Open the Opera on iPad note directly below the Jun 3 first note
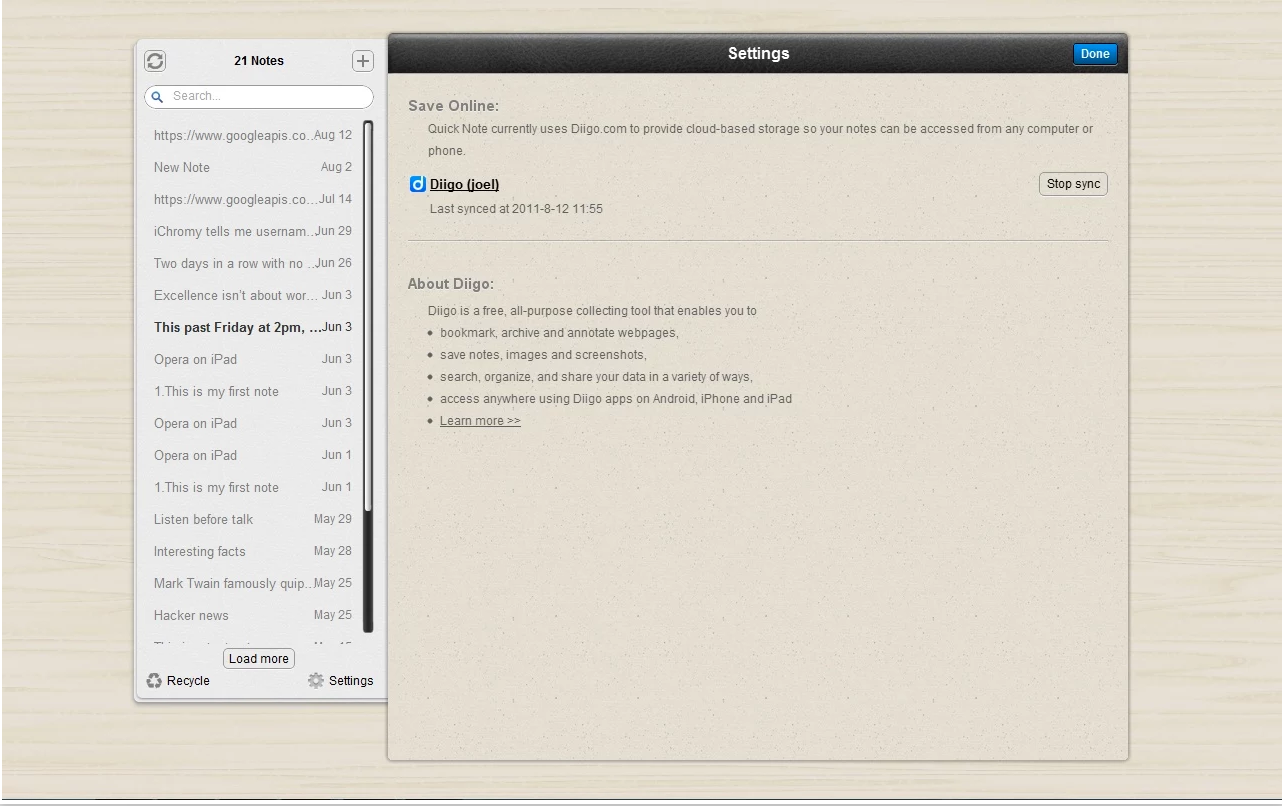This screenshot has height=806, width=1282. [x=253, y=424]
